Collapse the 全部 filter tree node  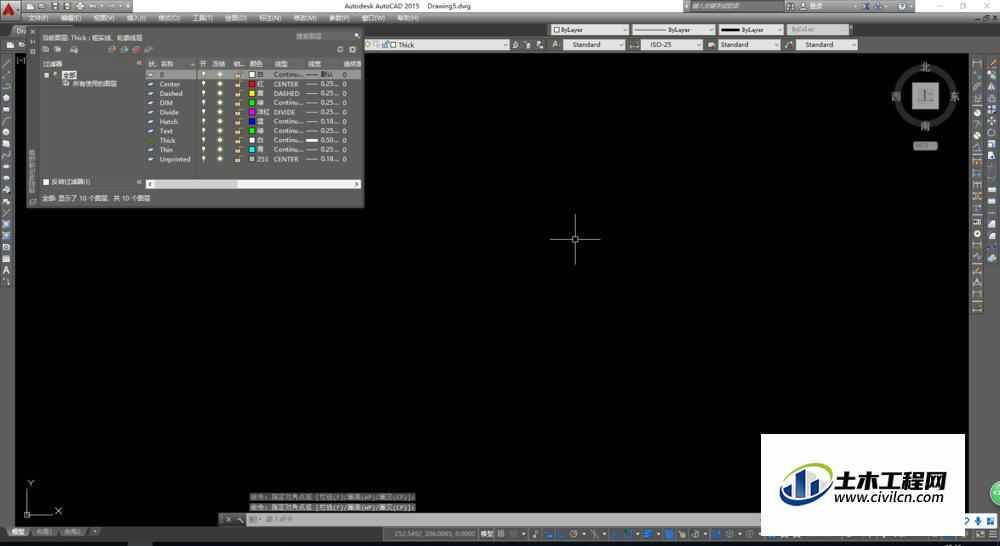click(x=47, y=75)
